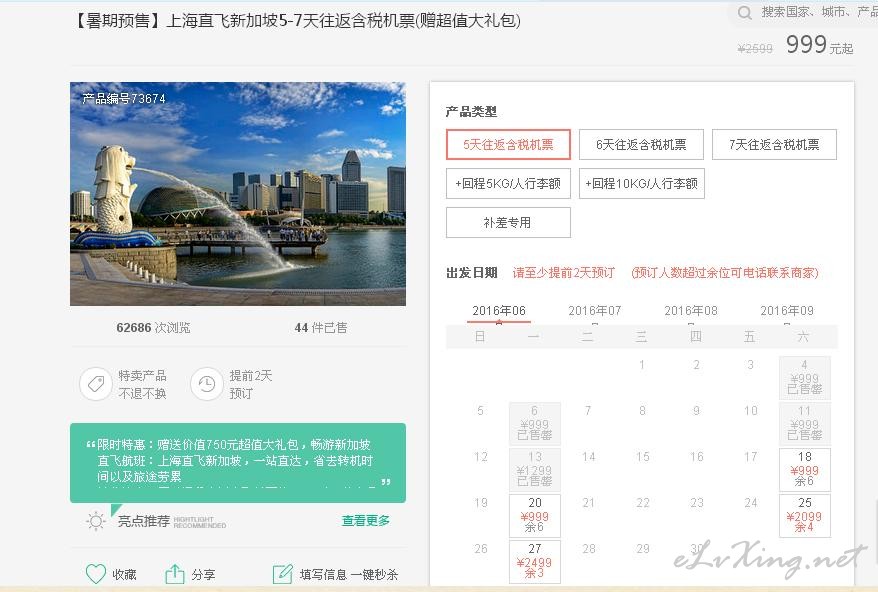Screen dimensions: 878x592
Task: Click sold-out June 6 date cell
Action: (x=535, y=423)
